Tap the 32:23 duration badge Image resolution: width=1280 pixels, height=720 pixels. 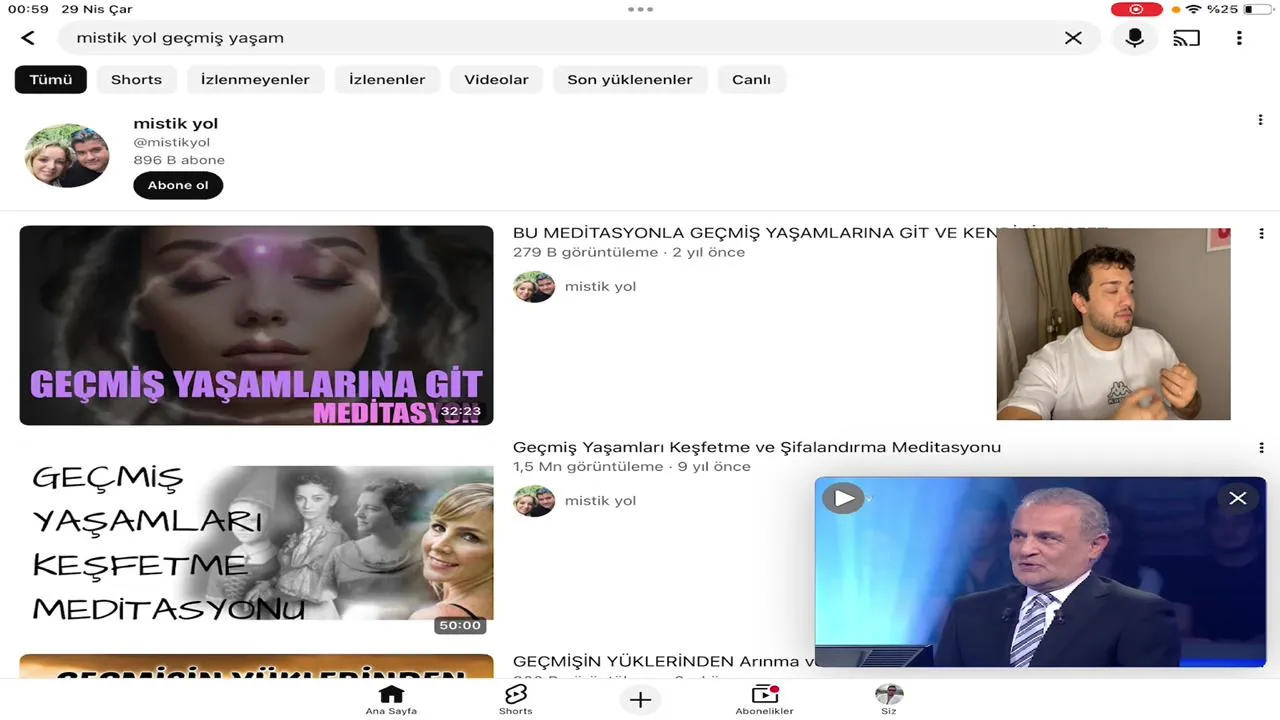click(461, 411)
